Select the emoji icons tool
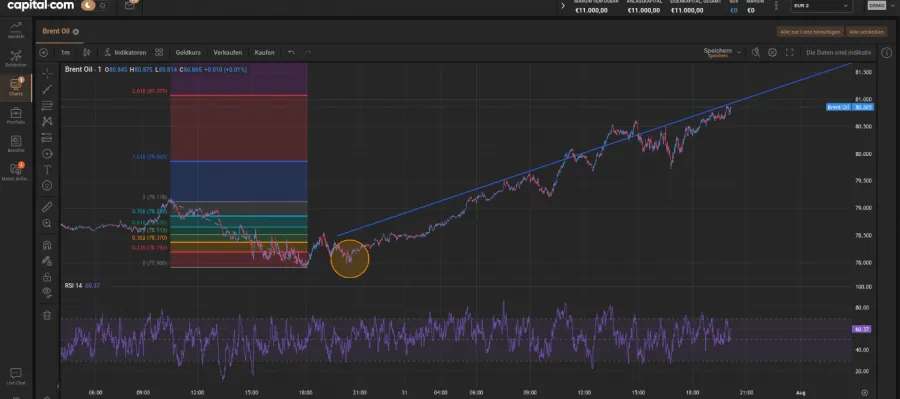Viewport: 900px width, 399px height. coord(47,185)
